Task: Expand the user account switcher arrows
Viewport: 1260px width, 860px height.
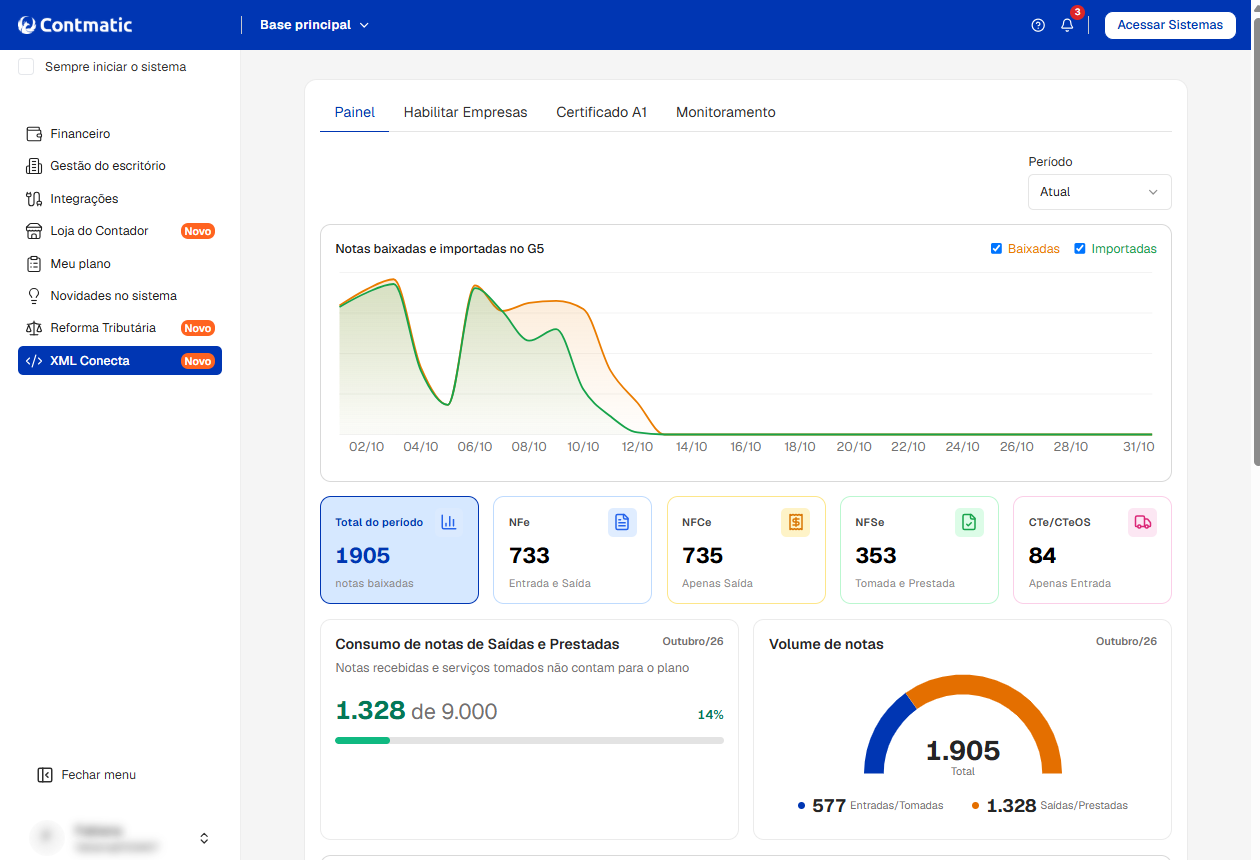Action: [x=204, y=838]
